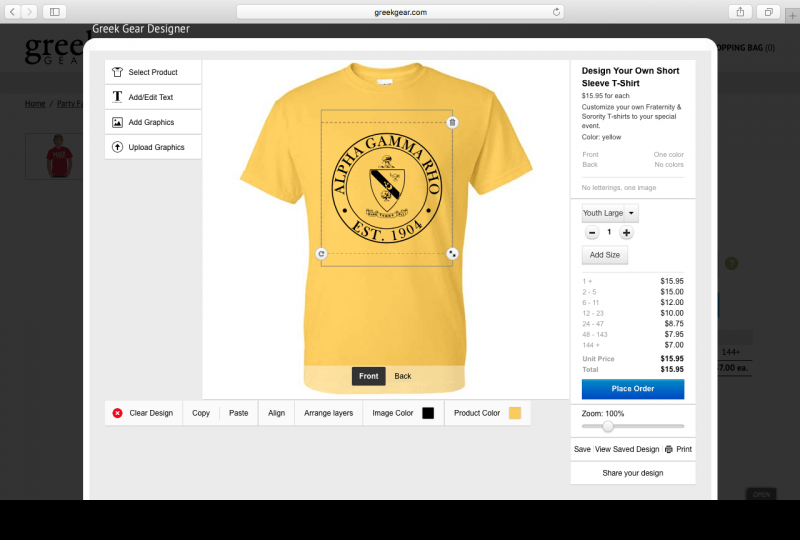The image size is (800, 540).
Task: Switch to the Back view of the shirt
Action: click(403, 376)
